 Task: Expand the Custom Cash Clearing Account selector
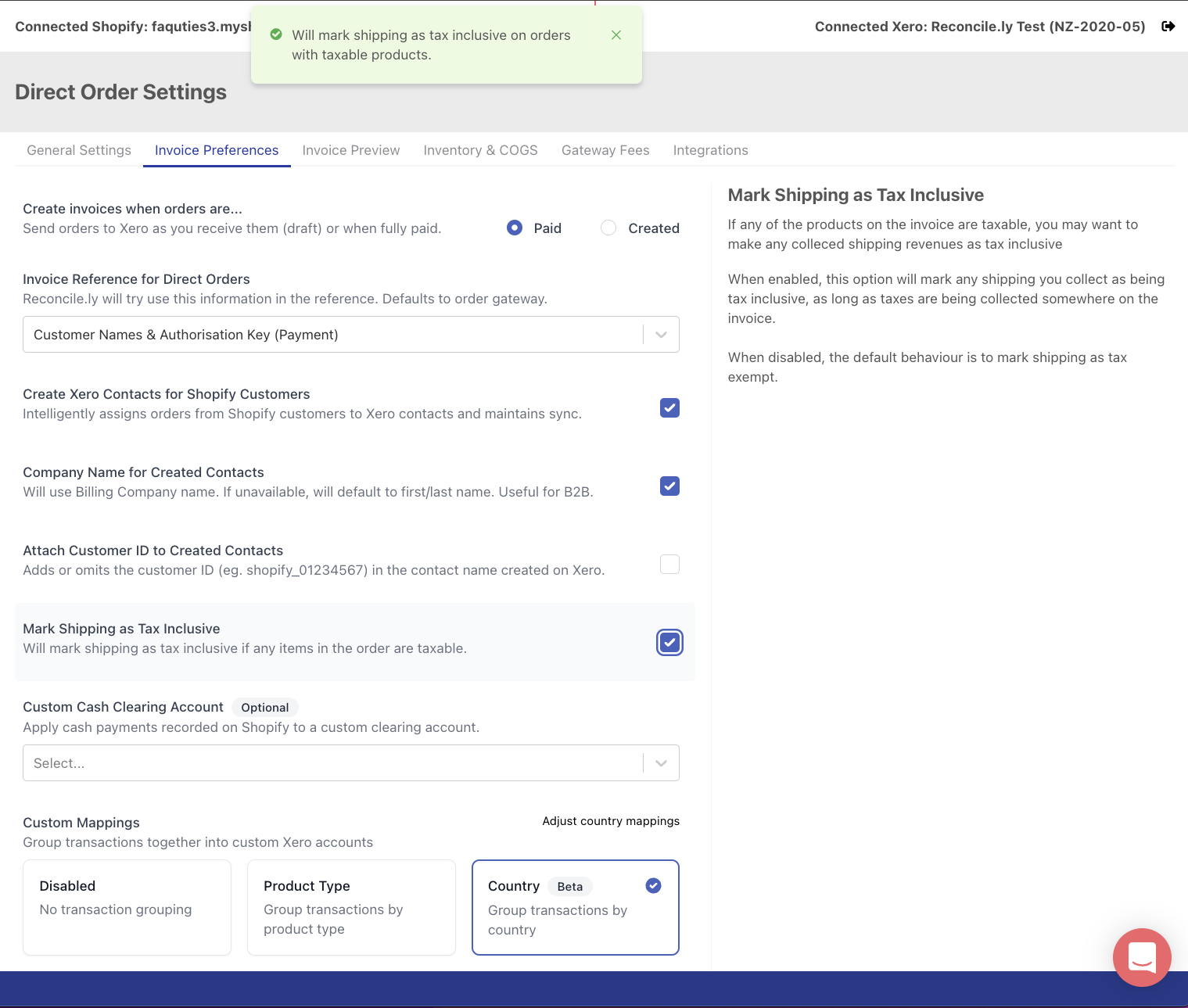click(661, 762)
